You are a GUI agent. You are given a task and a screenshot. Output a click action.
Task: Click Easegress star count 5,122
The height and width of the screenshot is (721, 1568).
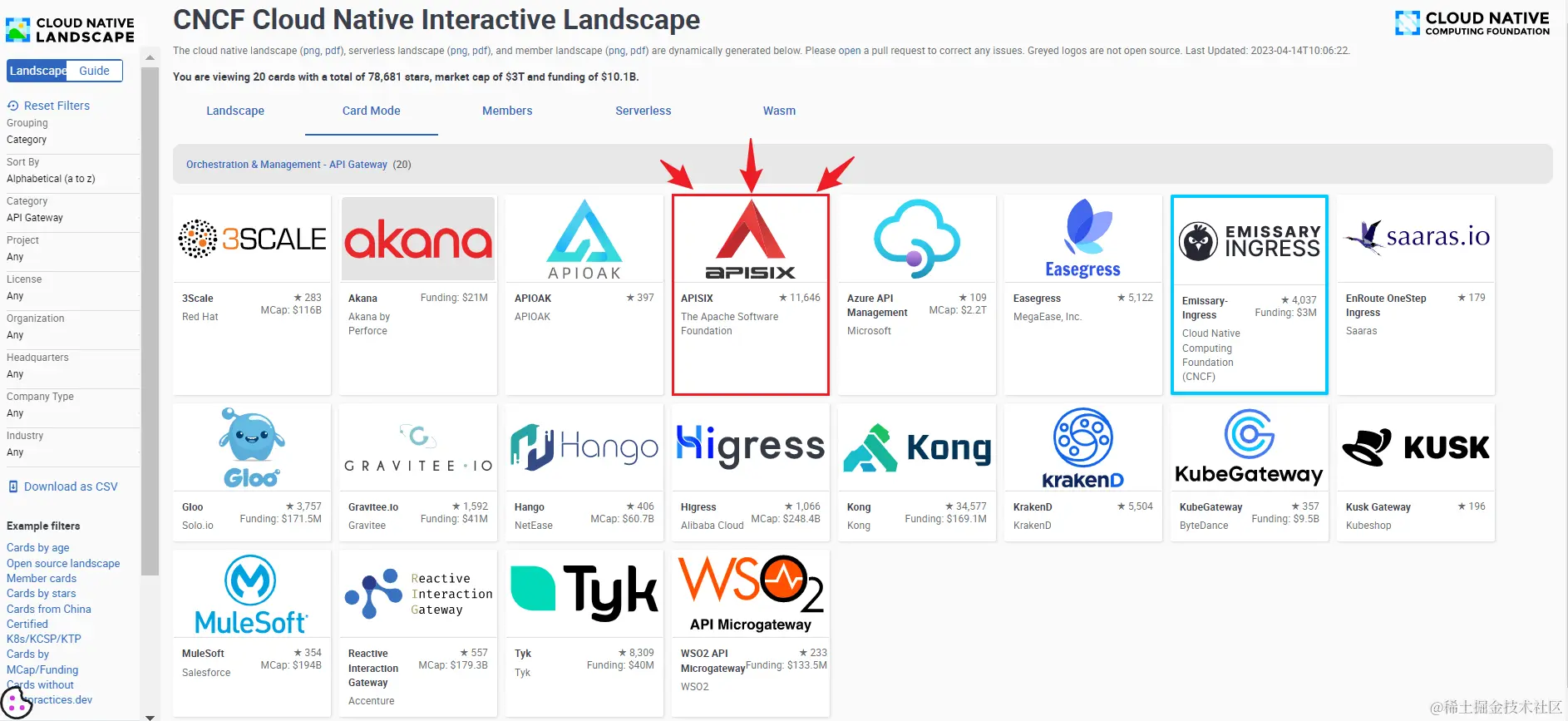1135,298
